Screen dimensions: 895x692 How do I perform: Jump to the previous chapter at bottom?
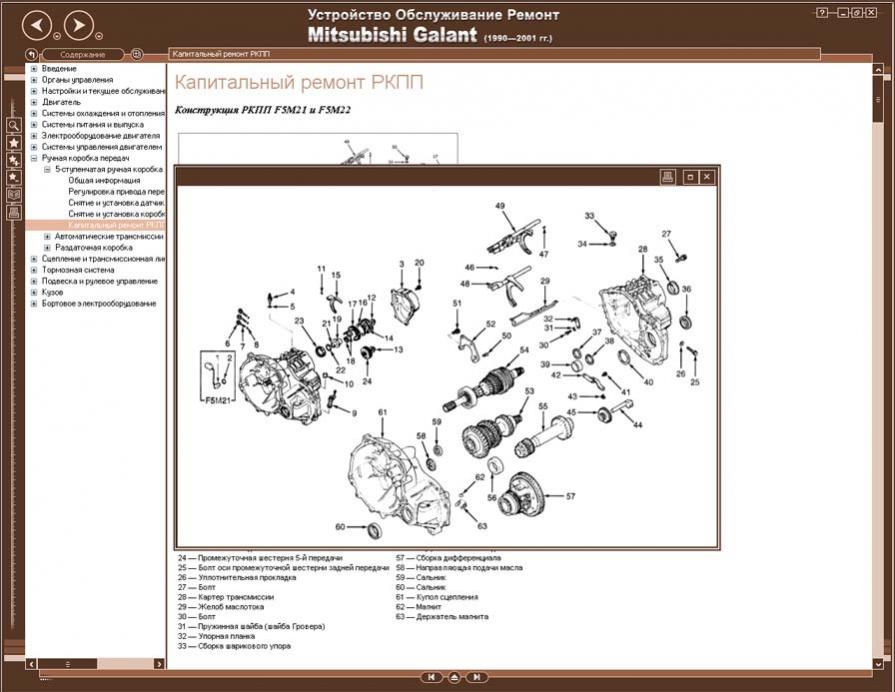(x=432, y=677)
